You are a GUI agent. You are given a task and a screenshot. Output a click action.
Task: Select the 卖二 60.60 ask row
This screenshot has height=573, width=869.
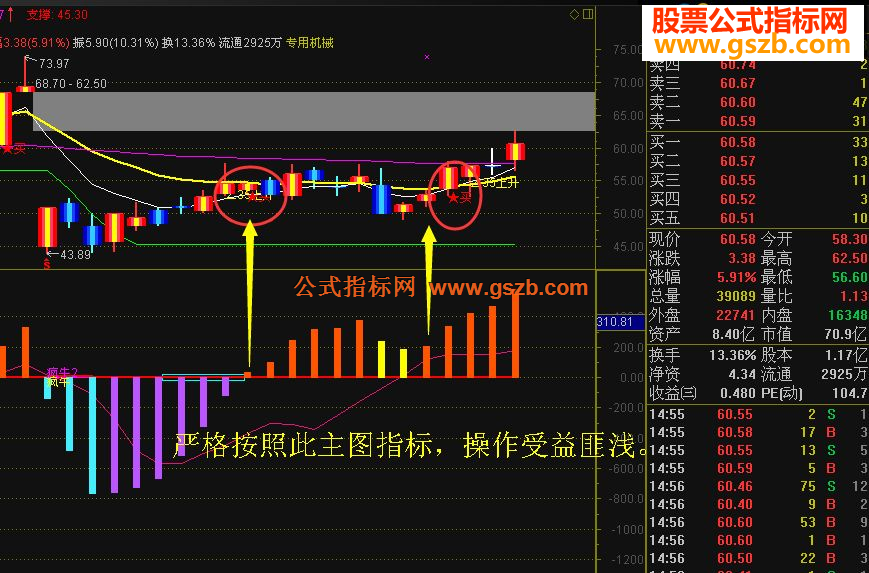pyautogui.click(x=758, y=102)
